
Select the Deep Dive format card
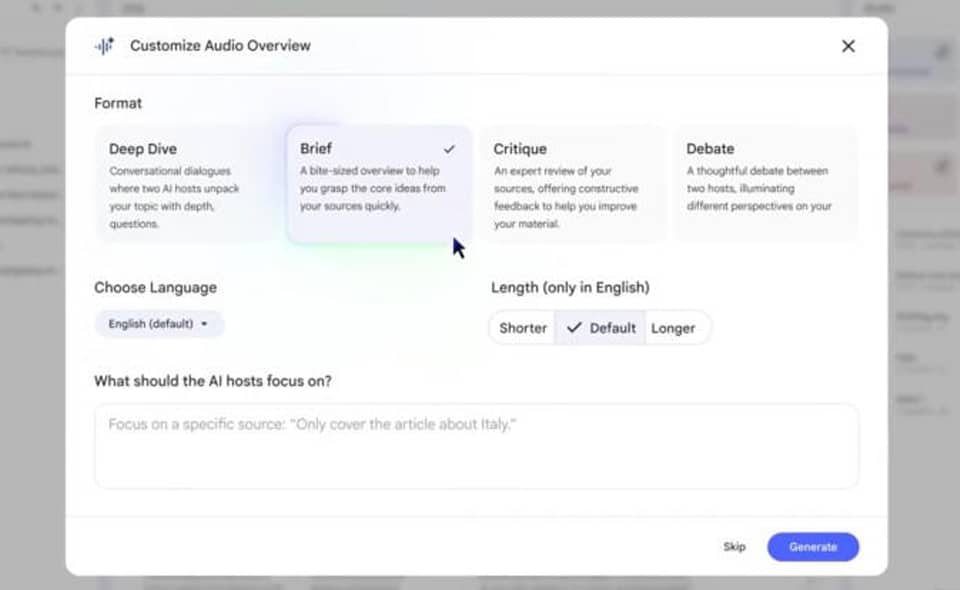click(186, 185)
